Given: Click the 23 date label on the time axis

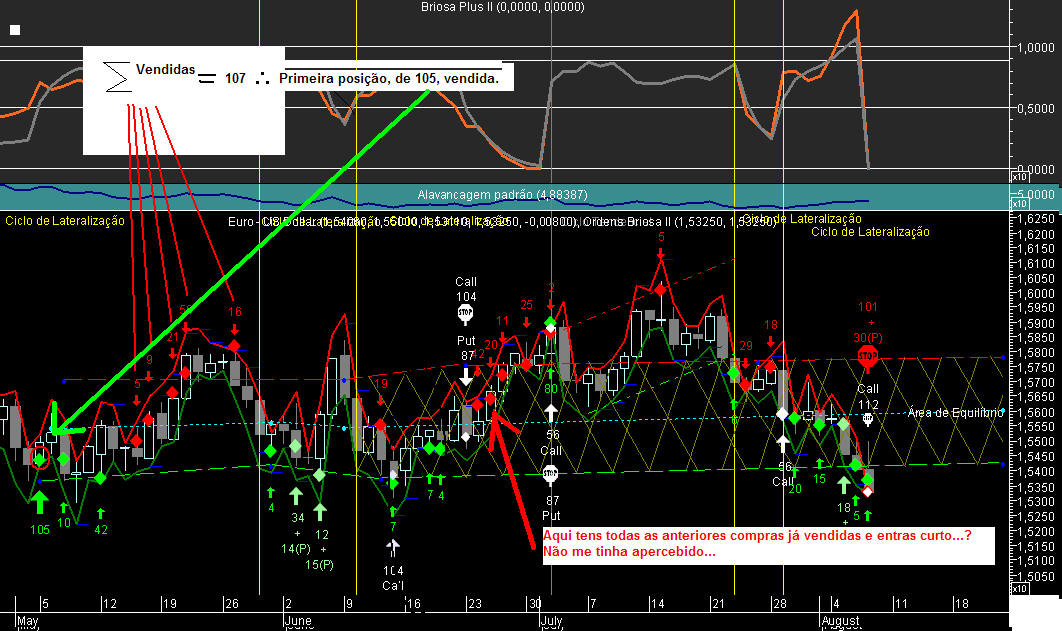Looking at the screenshot, I should [x=475, y=603].
